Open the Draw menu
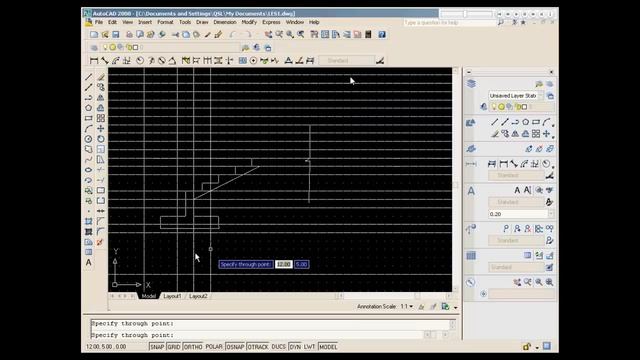The image size is (640, 360). coord(202,22)
